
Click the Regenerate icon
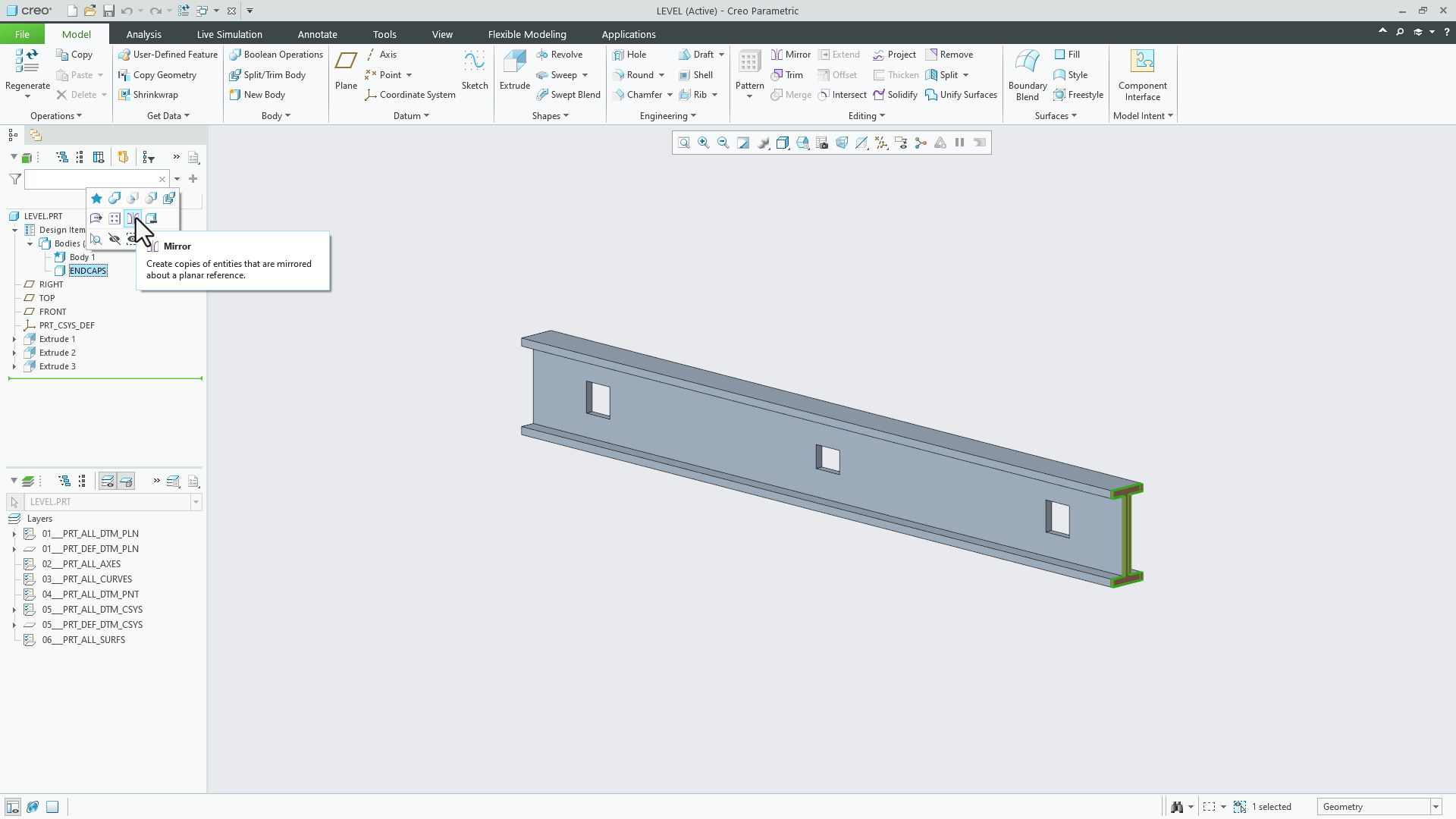(x=27, y=61)
